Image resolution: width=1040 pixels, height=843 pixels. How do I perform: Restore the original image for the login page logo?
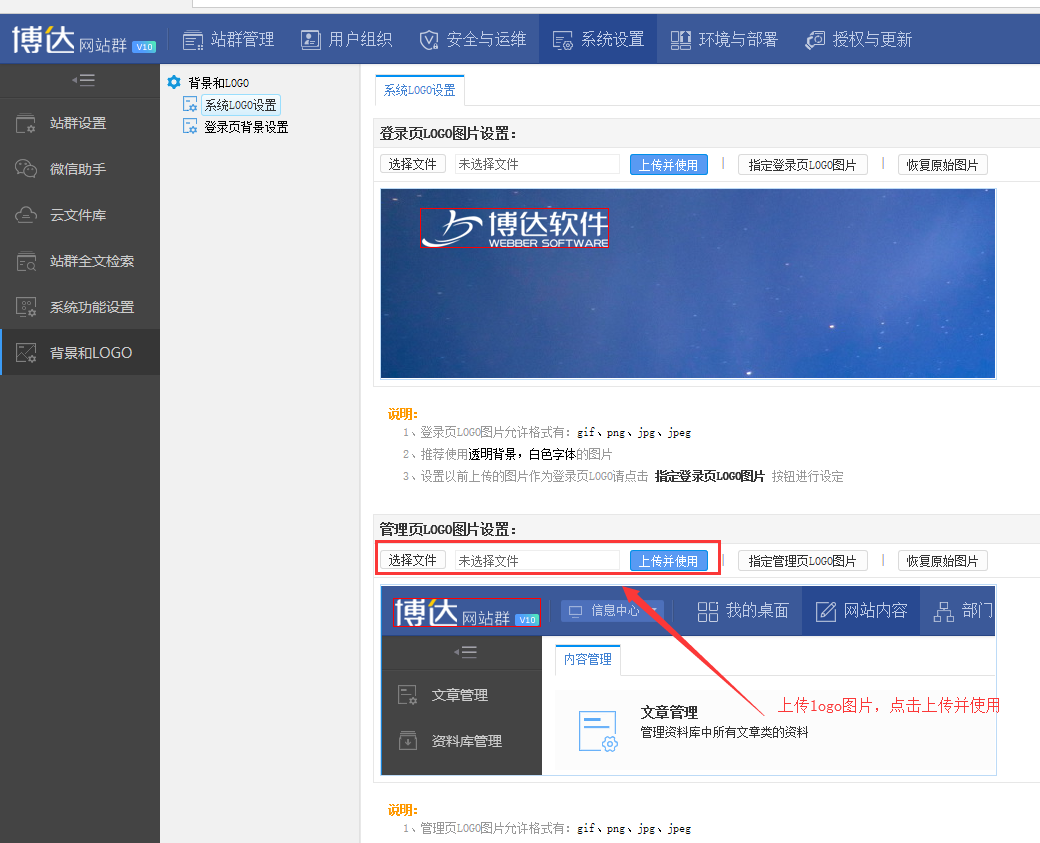click(942, 164)
